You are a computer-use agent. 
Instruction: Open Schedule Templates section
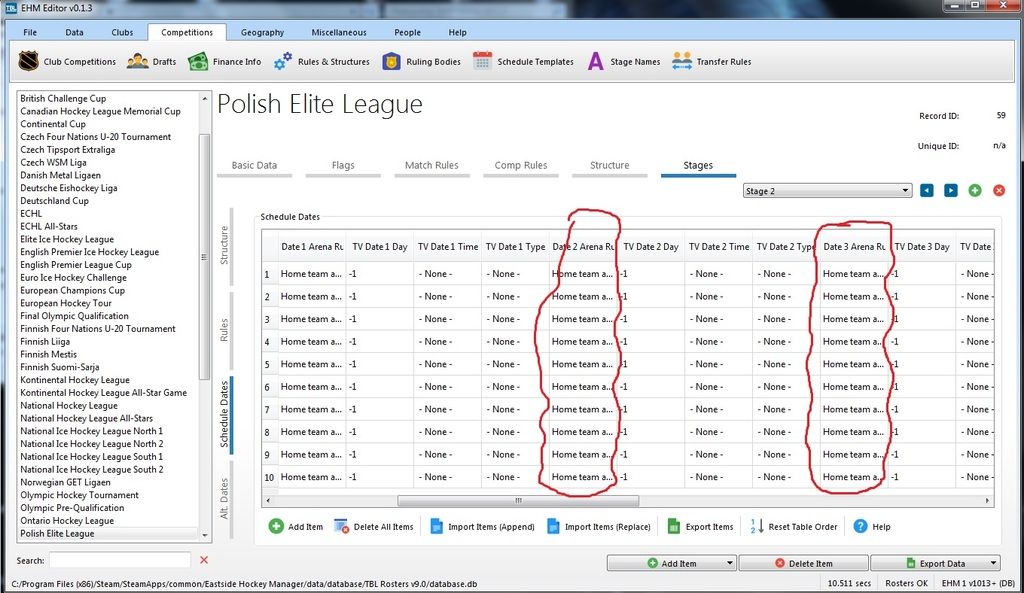click(x=523, y=61)
